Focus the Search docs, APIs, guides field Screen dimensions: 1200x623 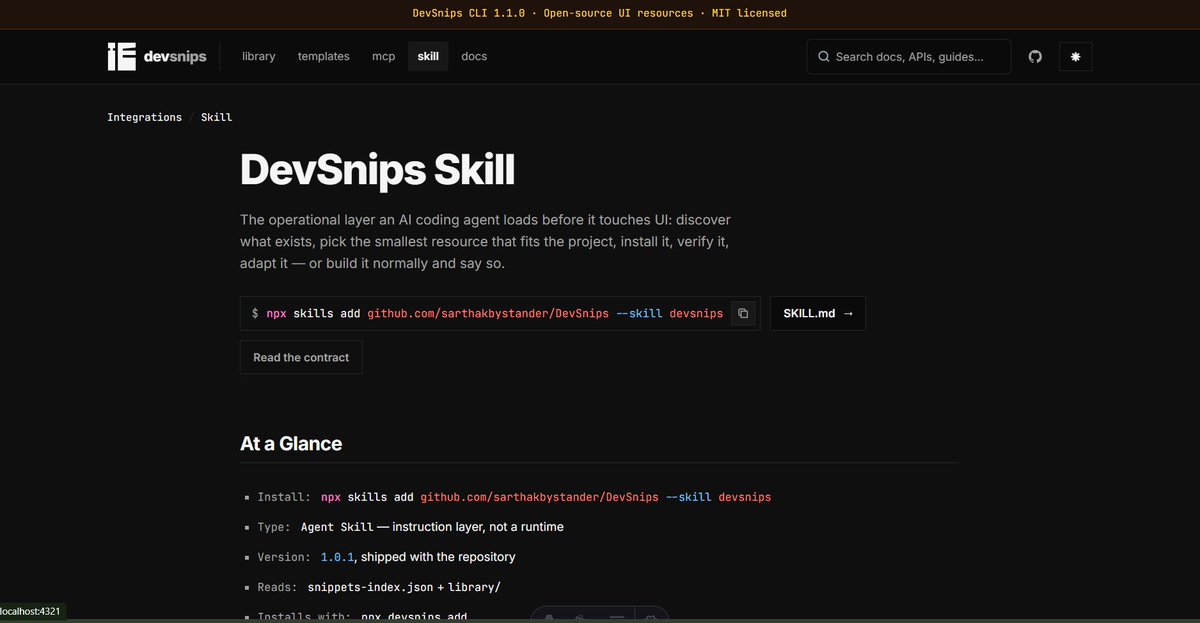coord(908,57)
